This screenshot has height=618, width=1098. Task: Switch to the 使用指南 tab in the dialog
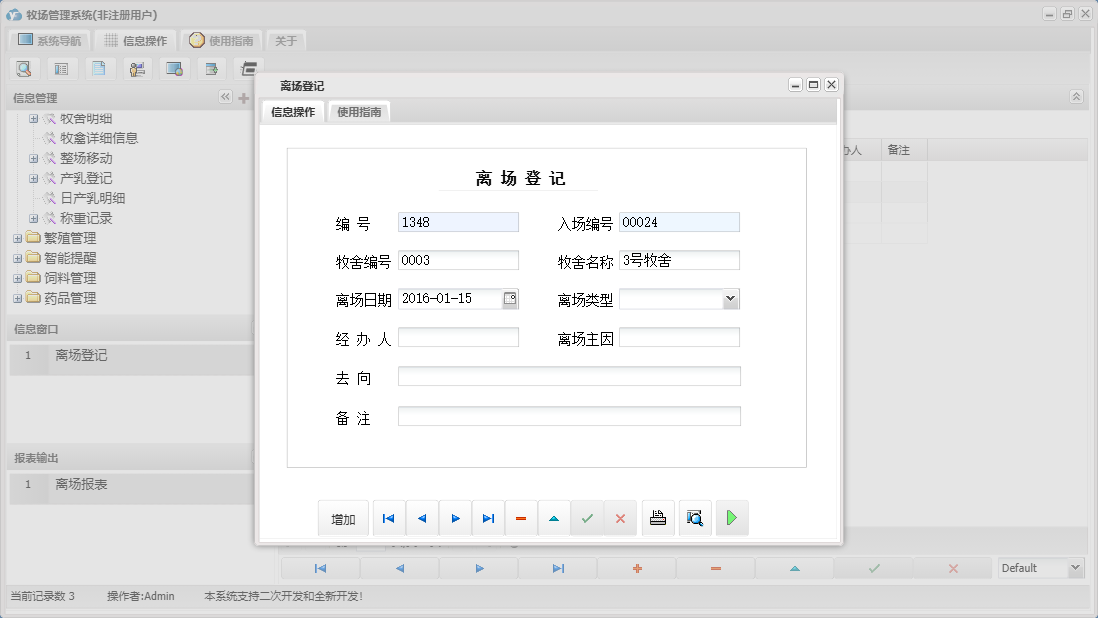pyautogui.click(x=358, y=113)
